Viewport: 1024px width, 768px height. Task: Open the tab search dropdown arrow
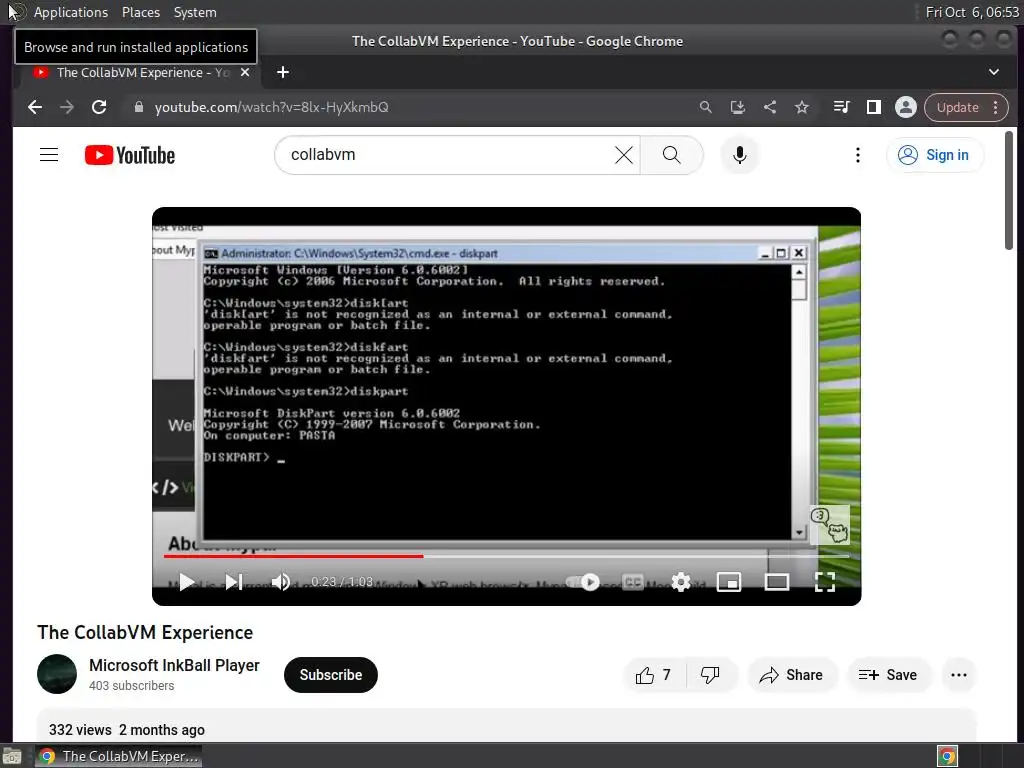993,72
